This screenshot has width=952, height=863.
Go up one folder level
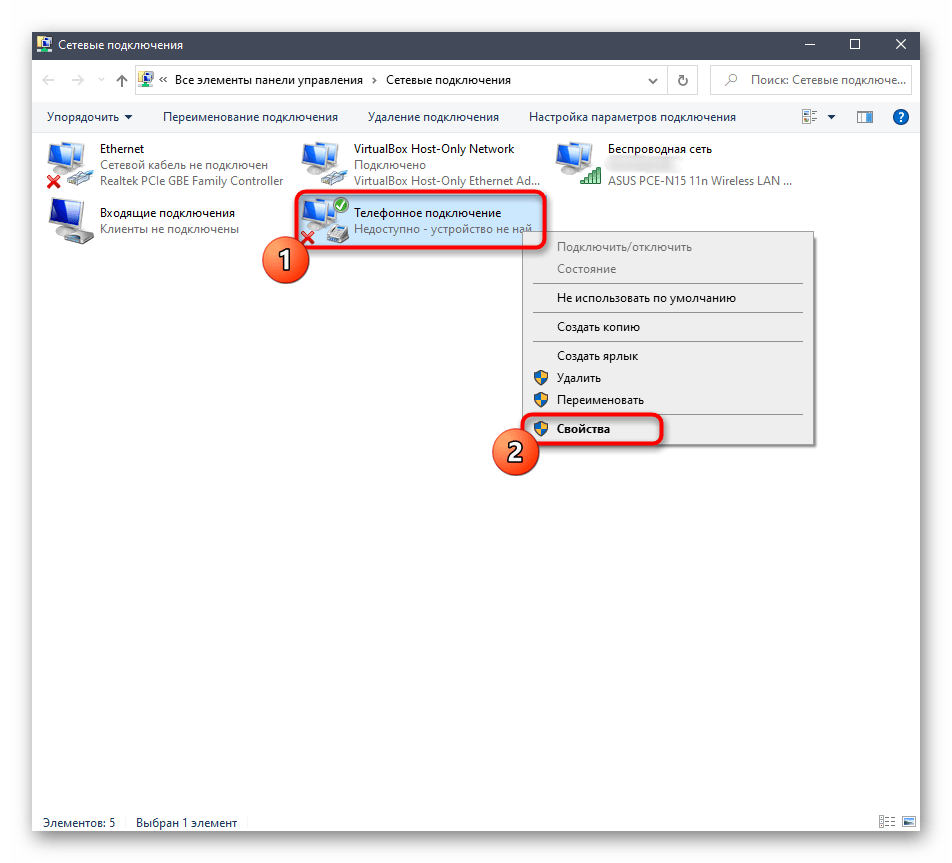point(121,80)
